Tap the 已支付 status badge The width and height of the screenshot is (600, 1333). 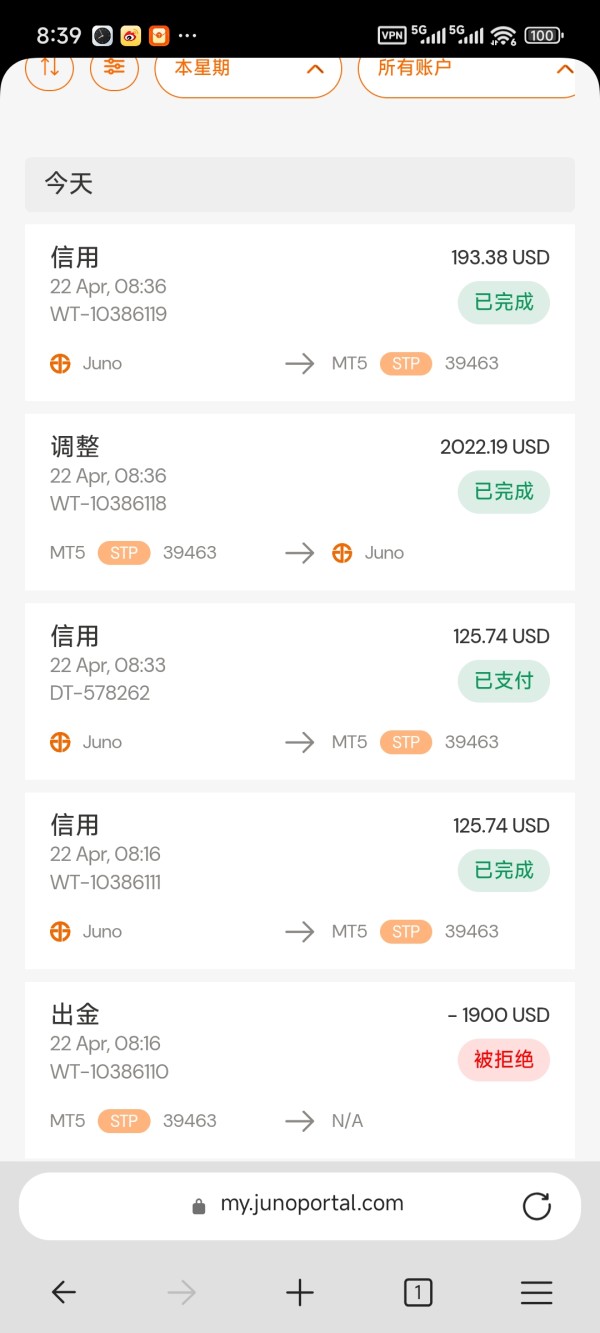click(504, 681)
